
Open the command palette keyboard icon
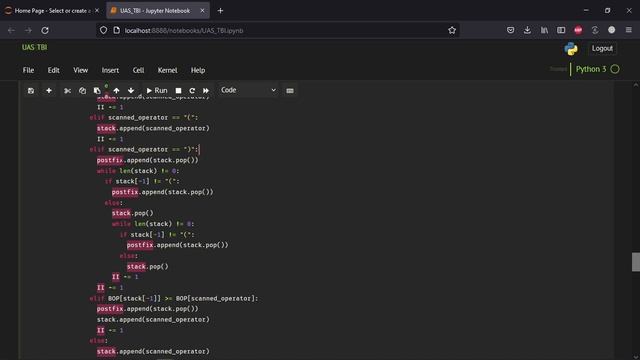(x=290, y=91)
